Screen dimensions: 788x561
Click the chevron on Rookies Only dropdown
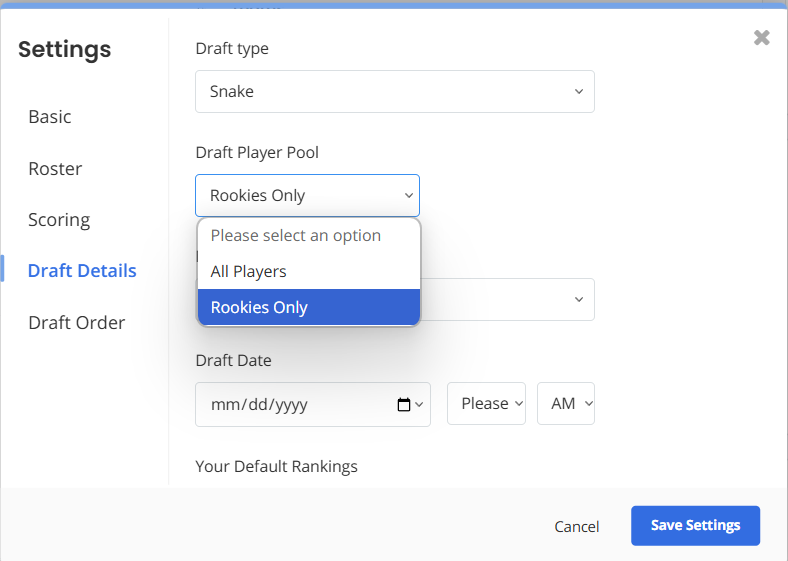409,196
